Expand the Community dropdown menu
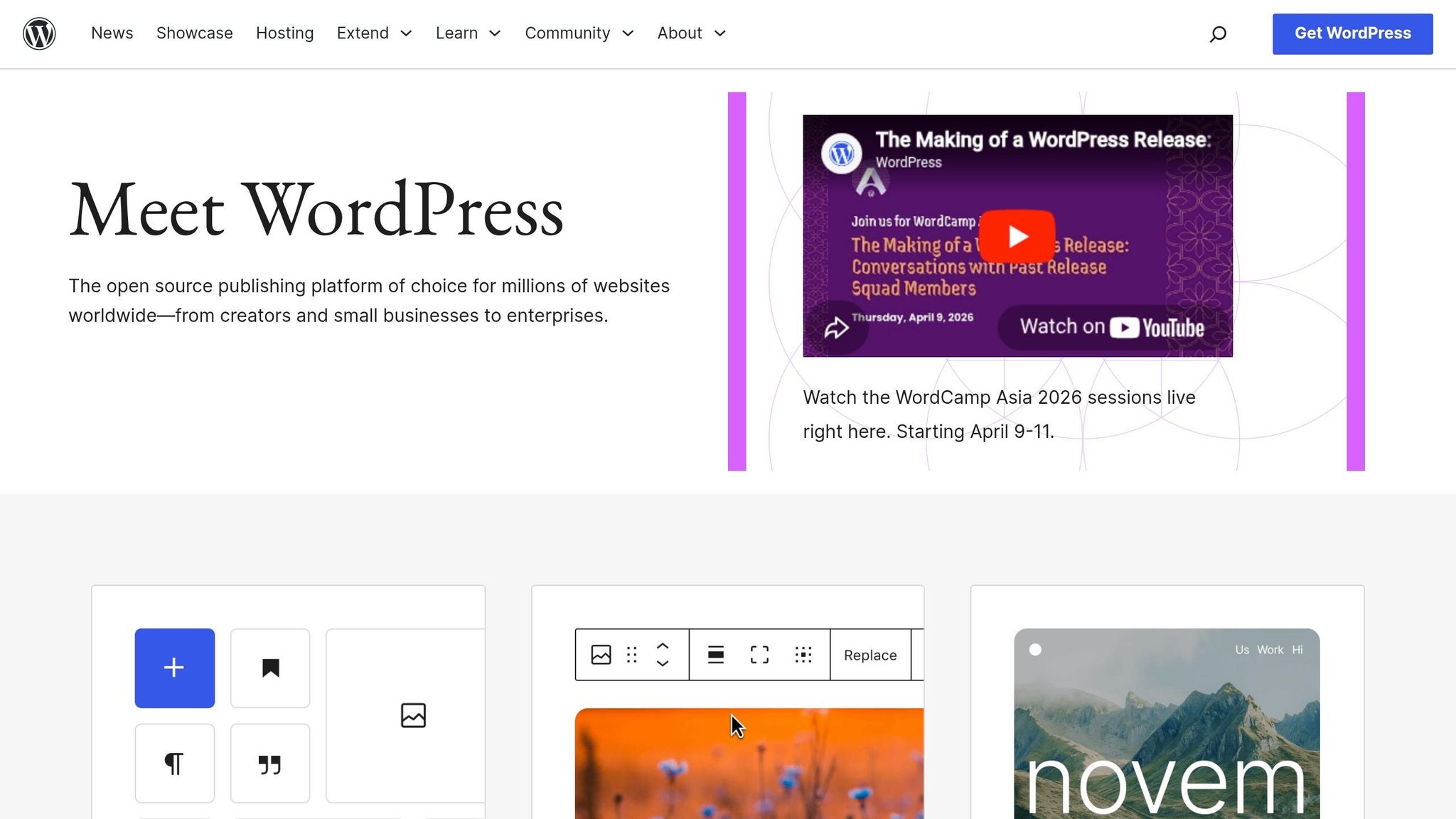This screenshot has height=819, width=1456. 579,33
